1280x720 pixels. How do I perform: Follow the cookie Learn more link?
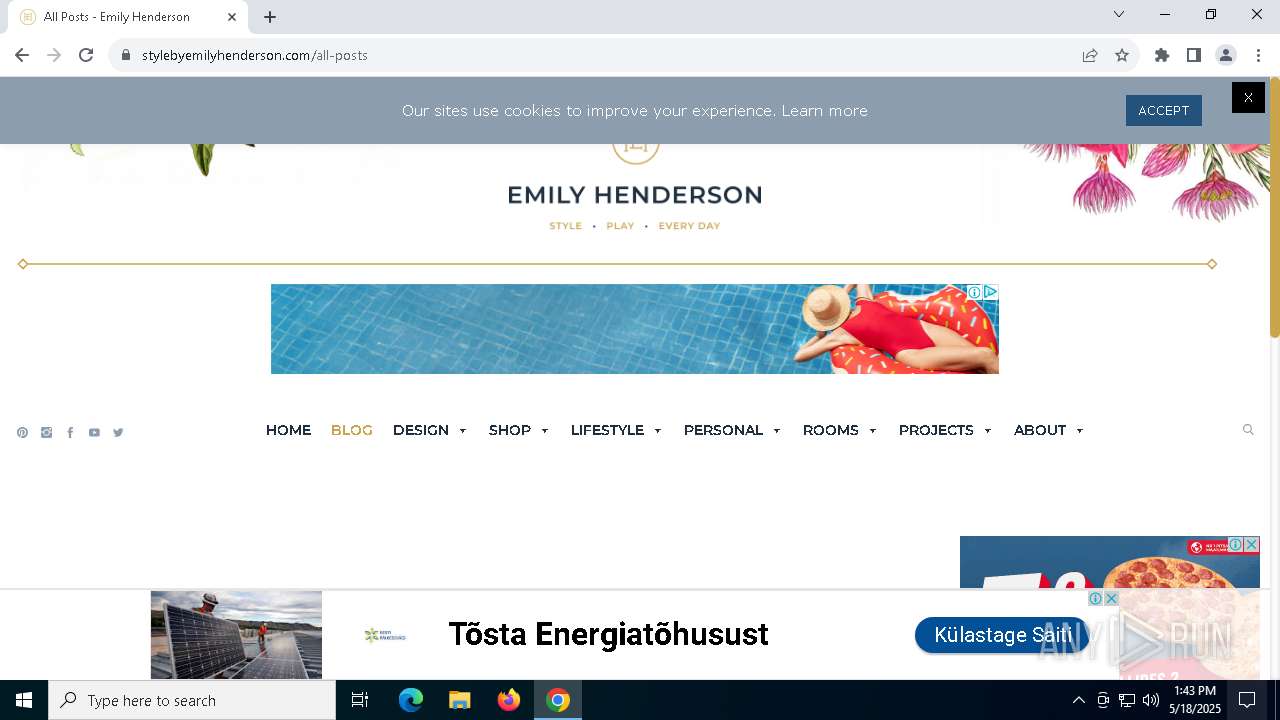coord(824,111)
